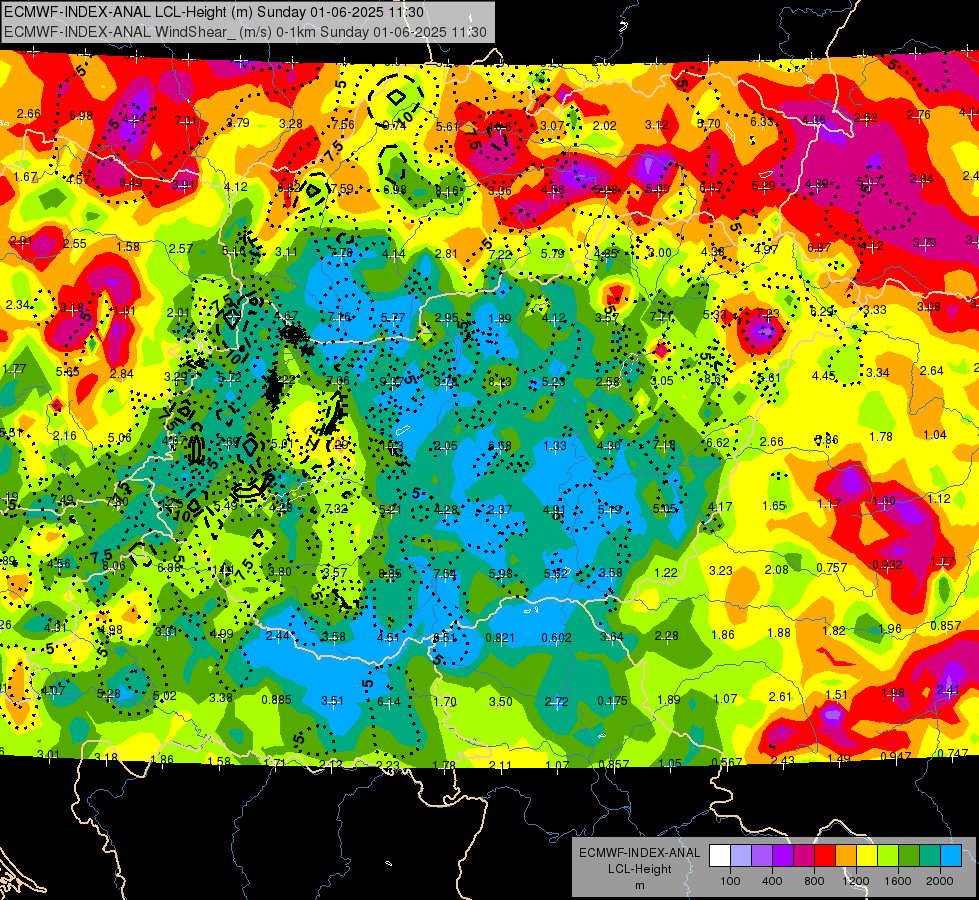Image resolution: width=979 pixels, height=900 pixels.
Task: Click the wind shear value 2.76
Action: click(x=918, y=114)
